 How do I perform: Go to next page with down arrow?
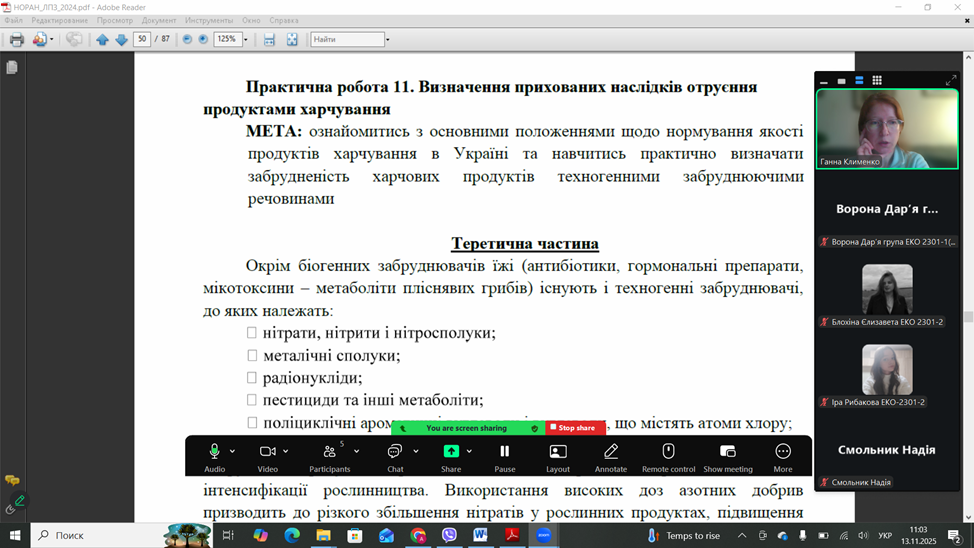tap(121, 40)
